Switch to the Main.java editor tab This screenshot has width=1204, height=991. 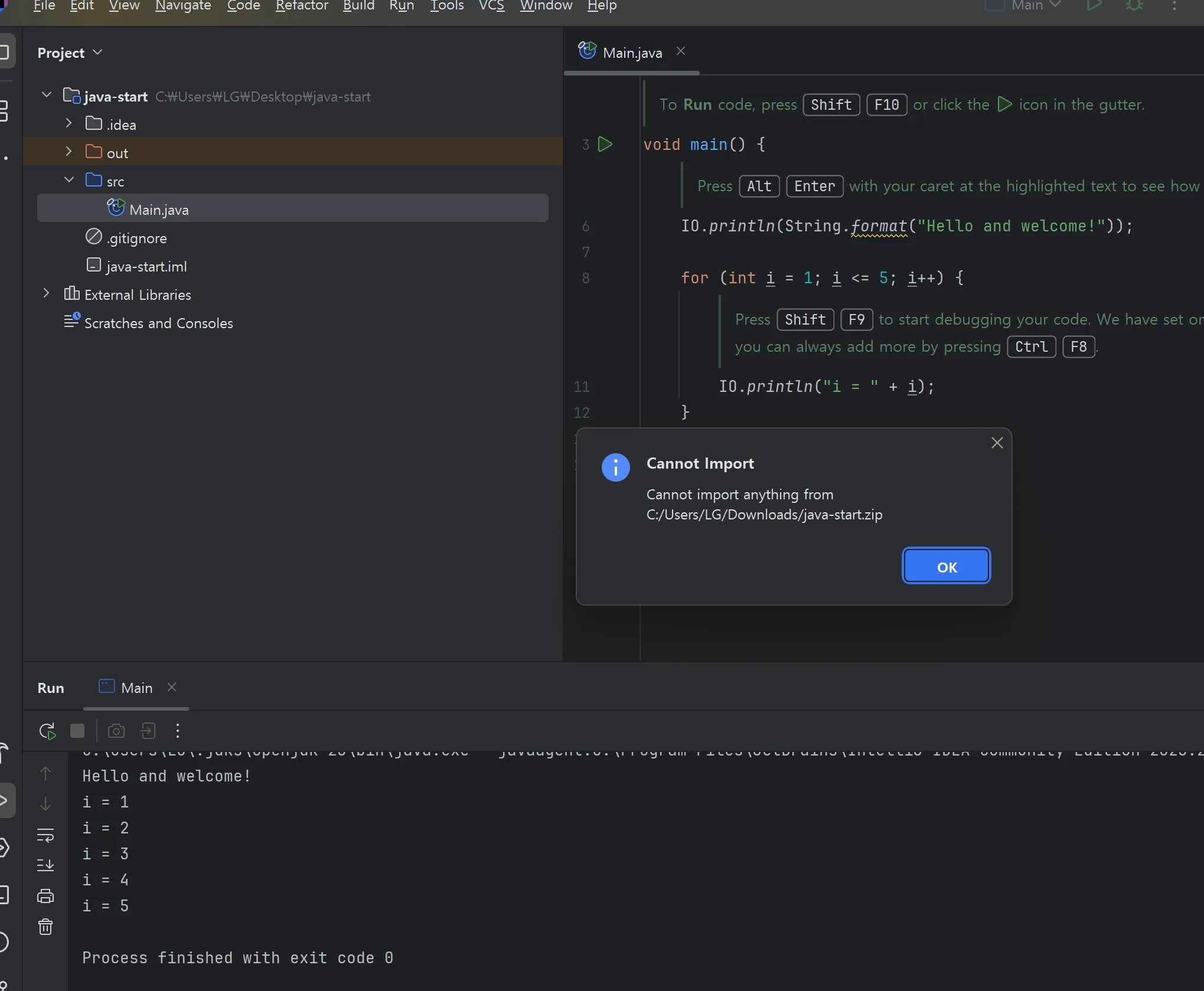632,53
